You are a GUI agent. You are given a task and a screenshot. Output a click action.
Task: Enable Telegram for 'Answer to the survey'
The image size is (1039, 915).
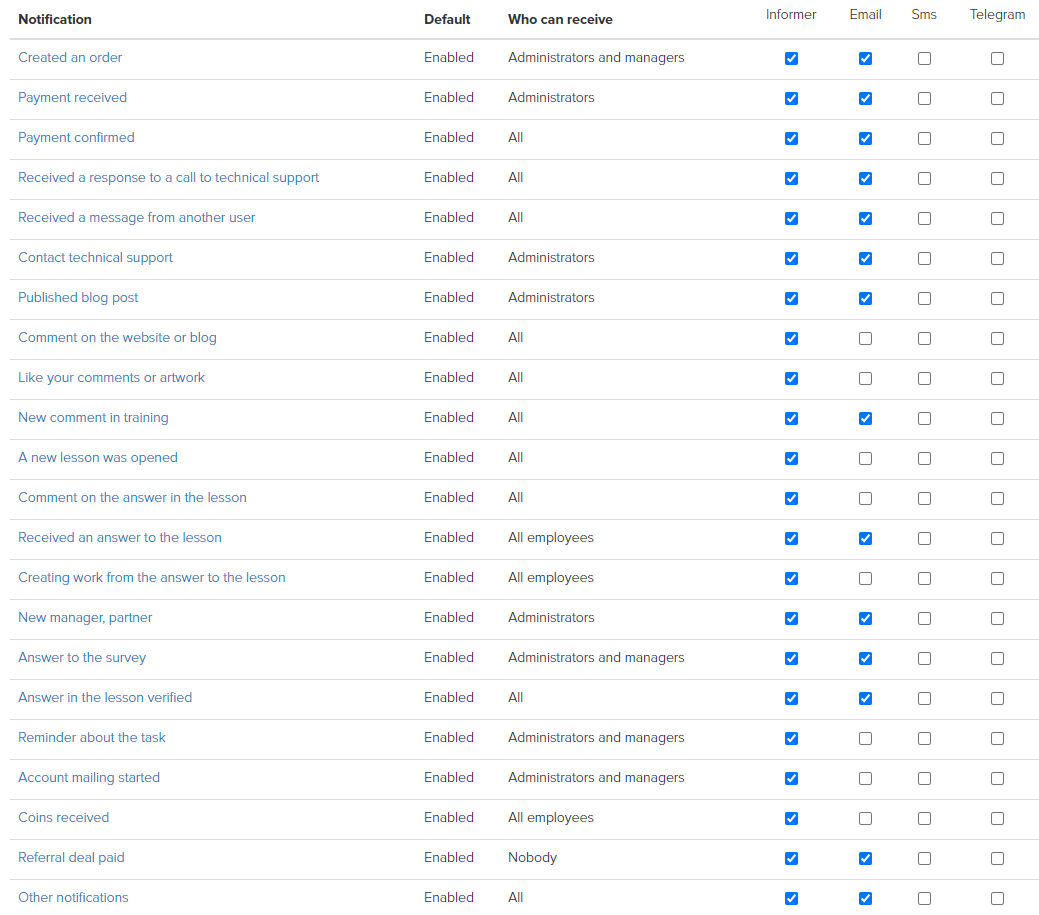(997, 659)
